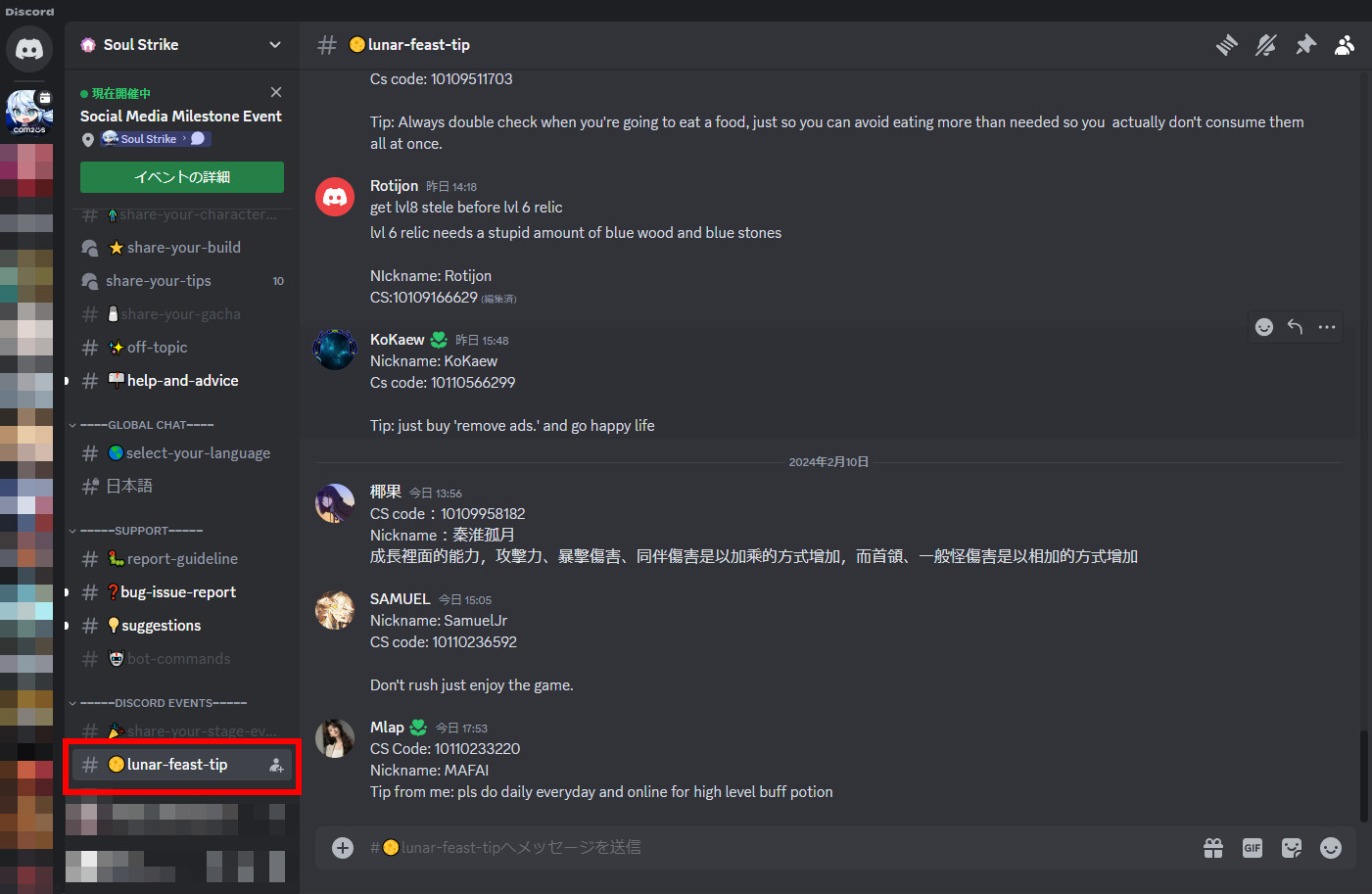Open Discord home direct messages icon
Image resolution: width=1372 pixels, height=894 pixels.
click(29, 49)
